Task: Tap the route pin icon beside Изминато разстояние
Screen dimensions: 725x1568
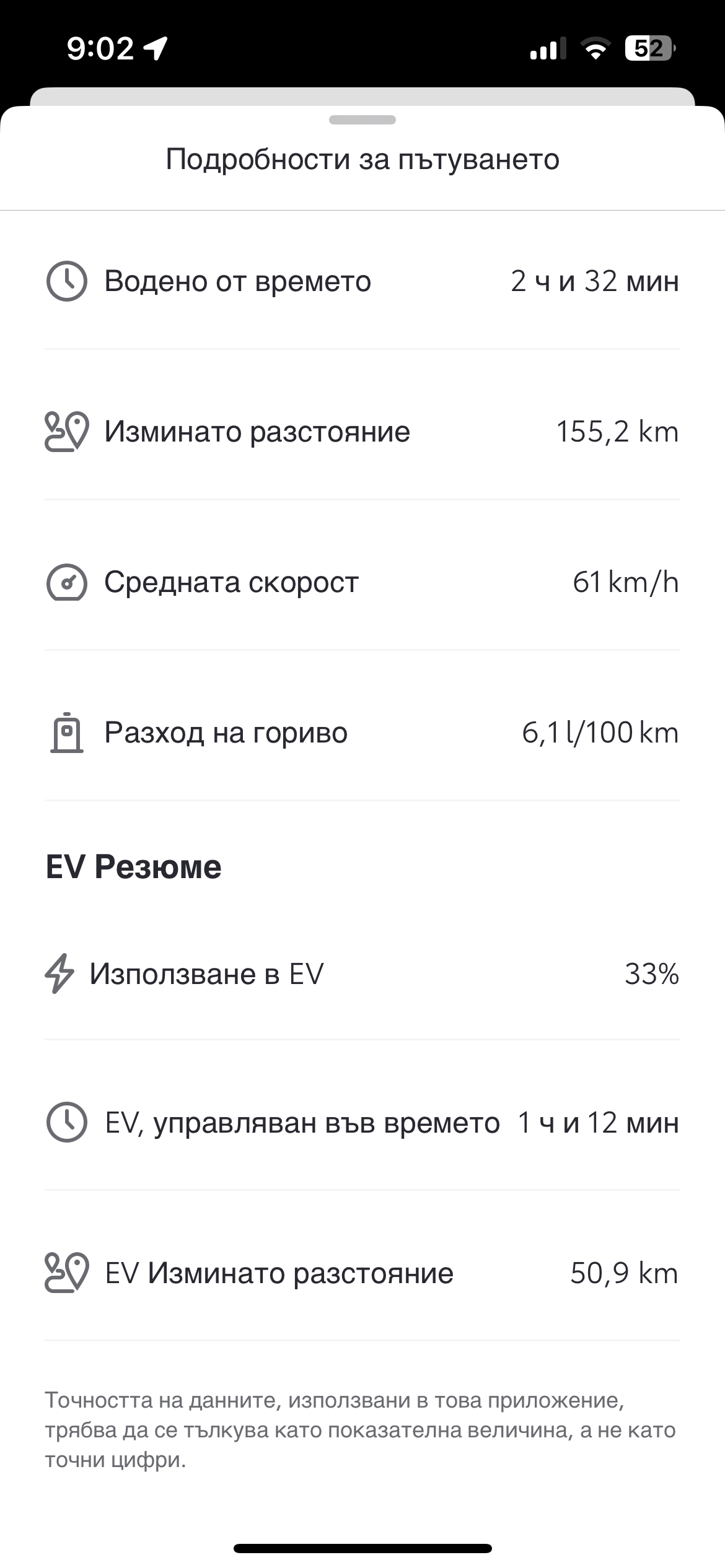Action: (66, 432)
